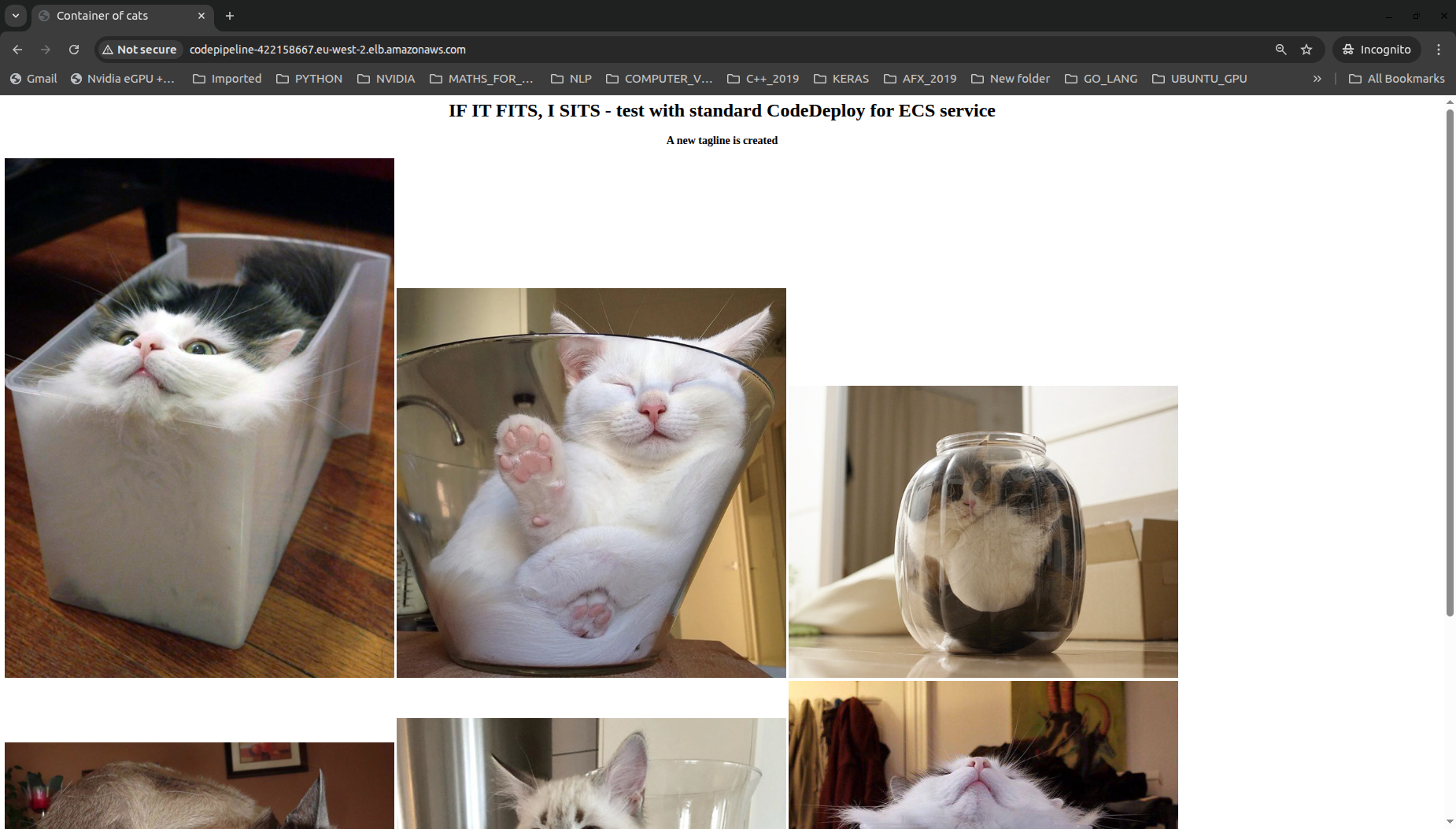
Task: Open a new tab with plus button
Action: tap(230, 16)
